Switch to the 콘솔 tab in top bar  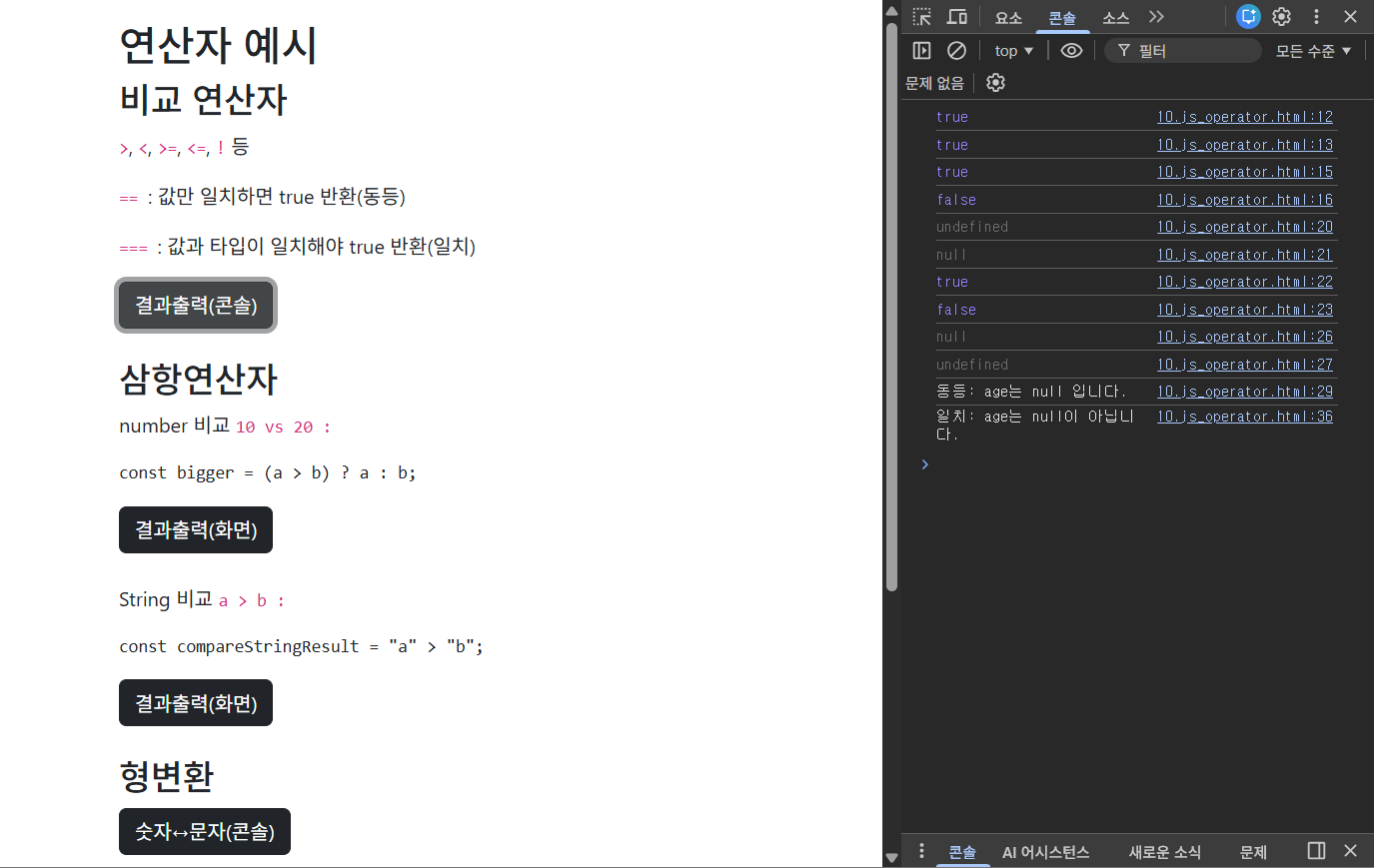coord(1062,18)
